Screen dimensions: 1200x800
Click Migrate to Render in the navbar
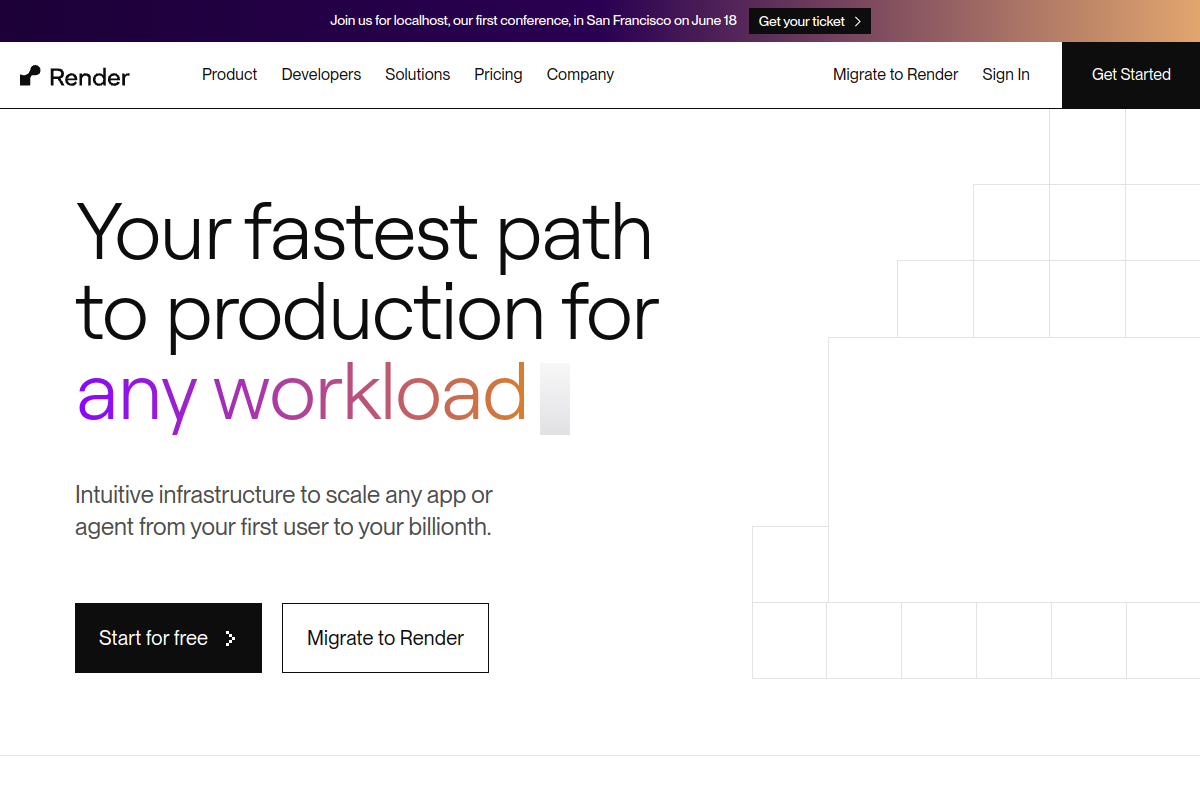click(x=895, y=74)
